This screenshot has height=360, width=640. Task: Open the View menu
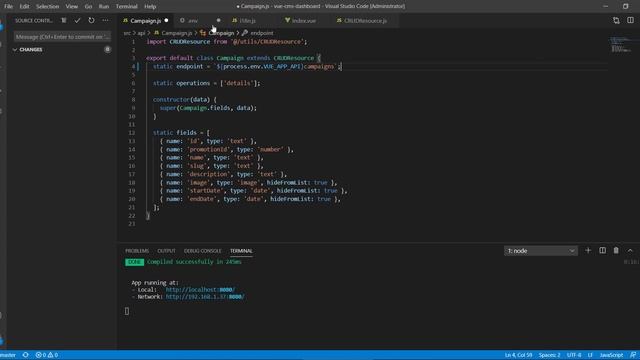coord(71,7)
